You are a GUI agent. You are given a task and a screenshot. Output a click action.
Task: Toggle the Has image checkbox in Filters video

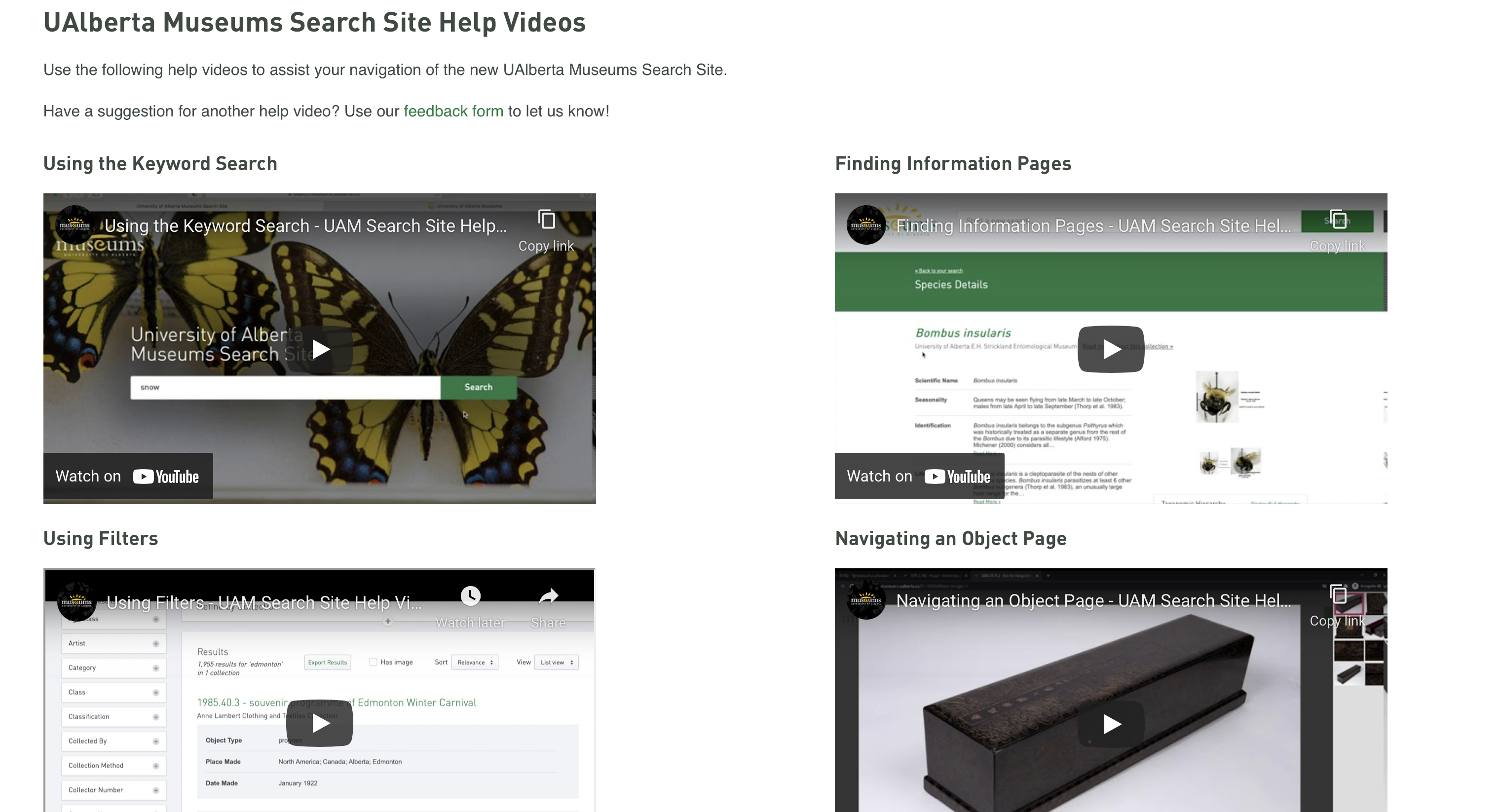373,662
